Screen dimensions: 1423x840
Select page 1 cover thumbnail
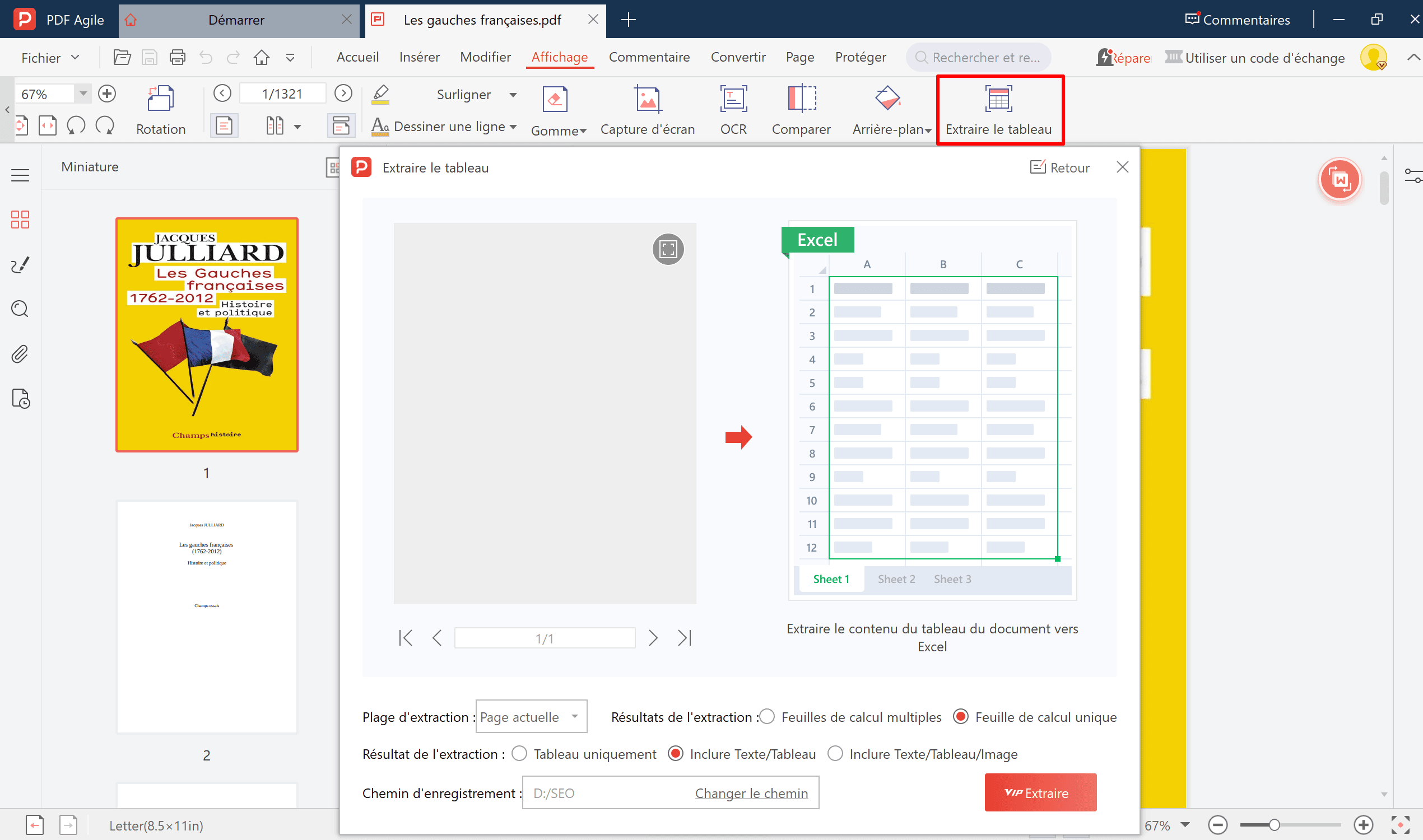tap(207, 334)
